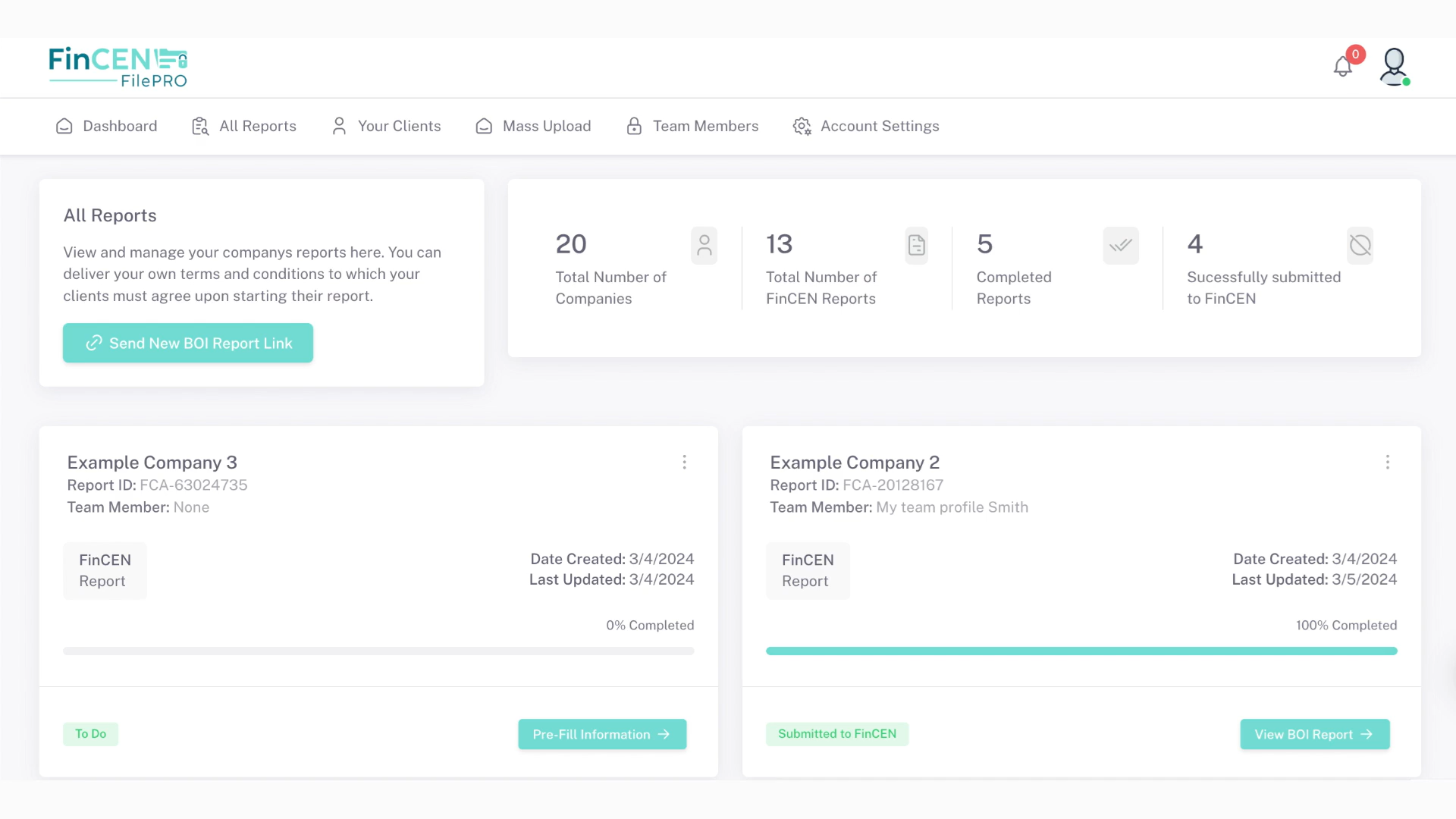Click the submitted to FinCEN stat icon

click(1360, 245)
